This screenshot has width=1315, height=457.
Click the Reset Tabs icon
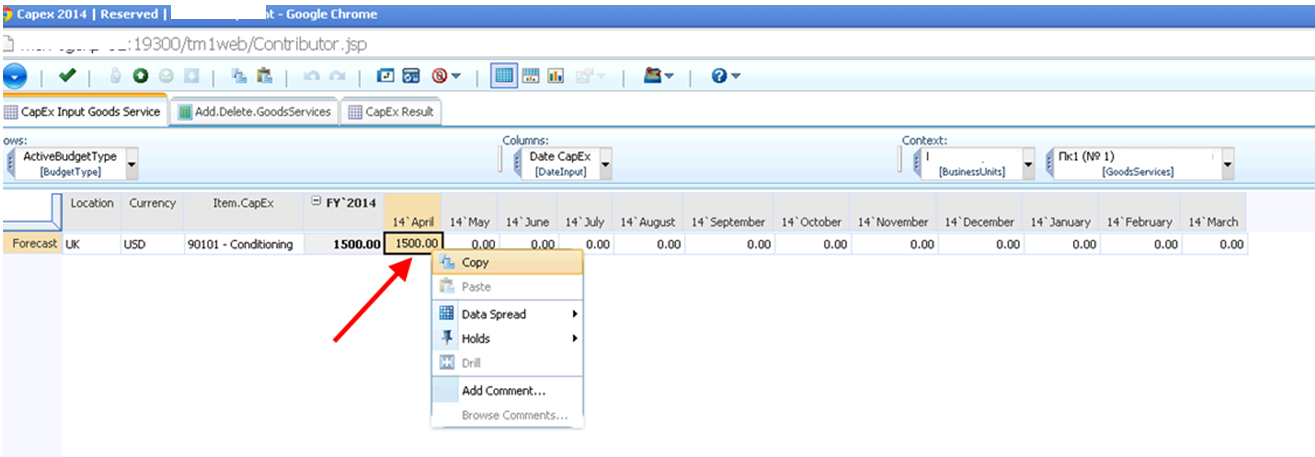[x=411, y=76]
